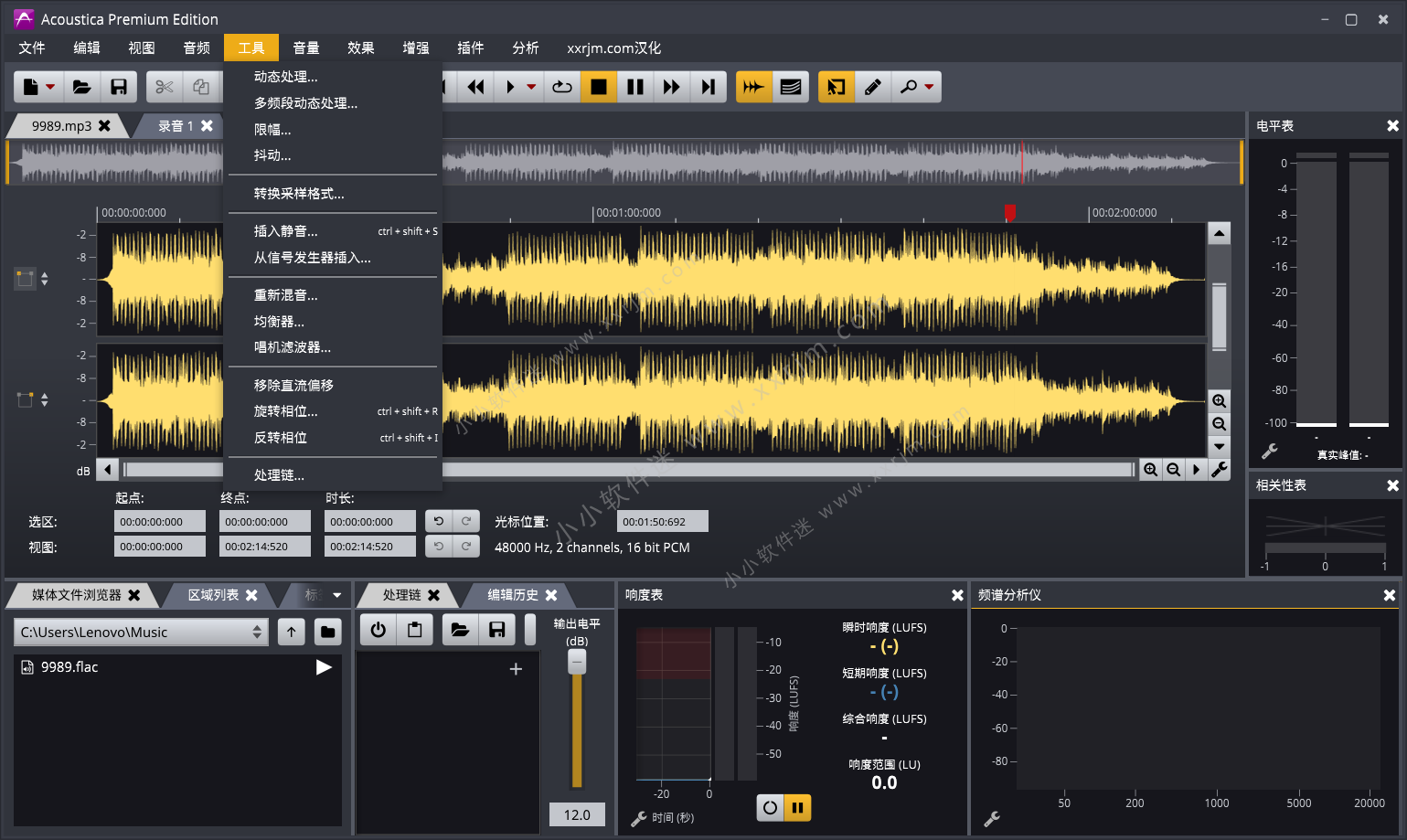Toggle loop playback

pyautogui.click(x=562, y=87)
